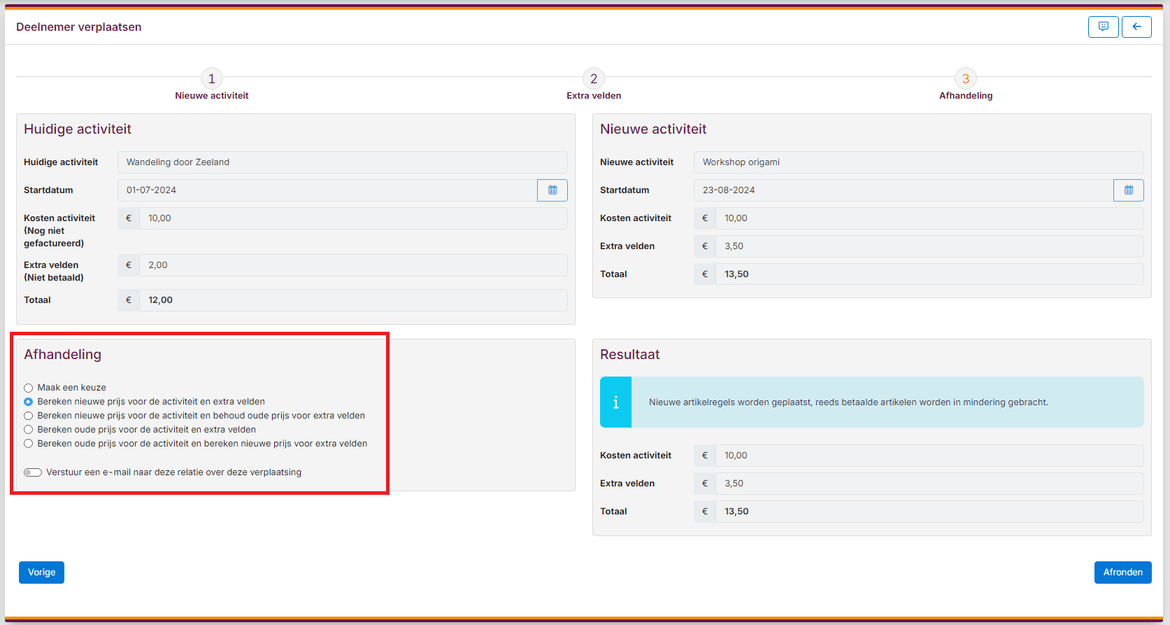Viewport: 1170px width, 625px height.
Task: Go to step 2 Extra velden
Action: pos(593,79)
